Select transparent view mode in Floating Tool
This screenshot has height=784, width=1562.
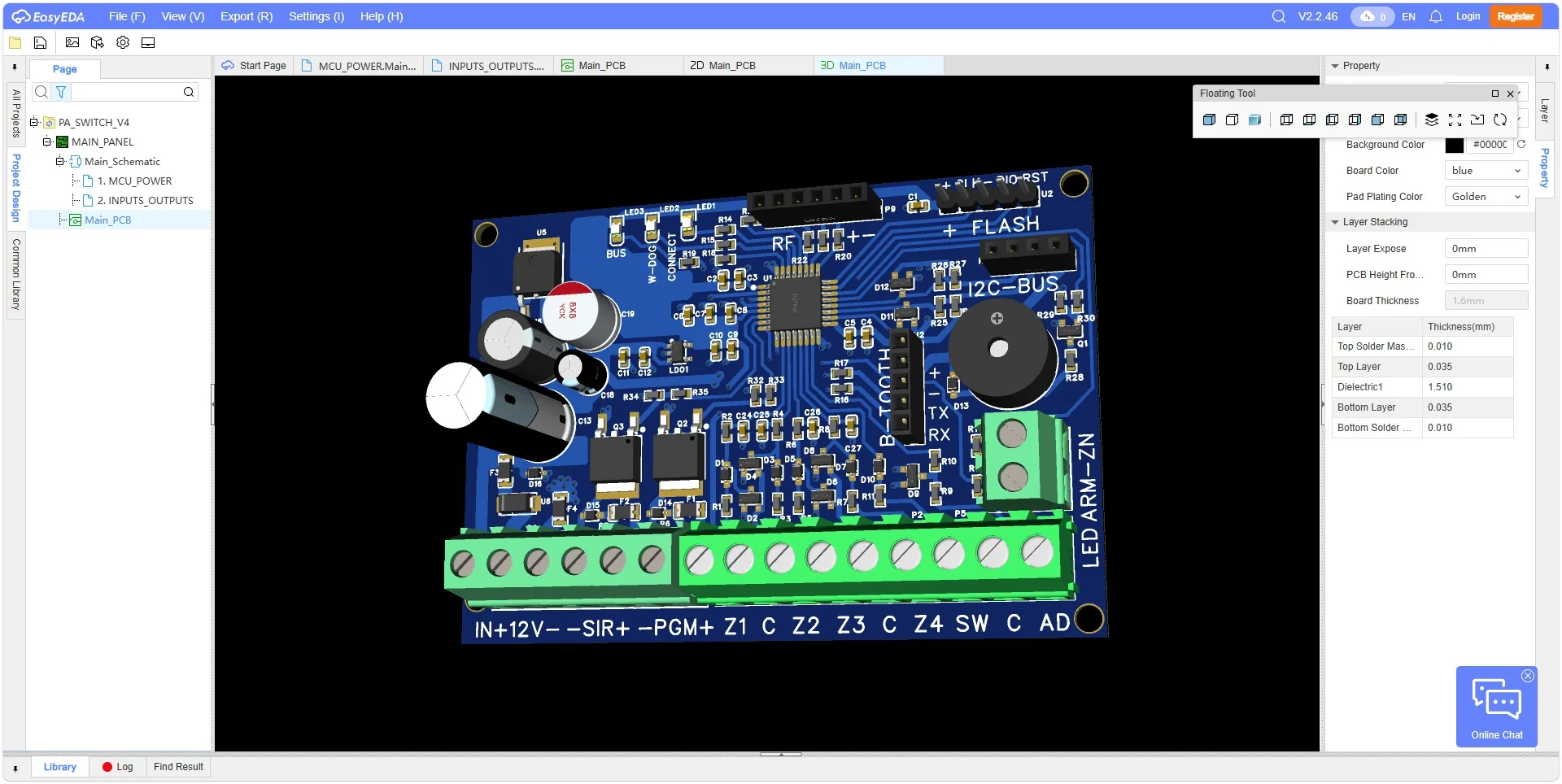tap(1255, 120)
